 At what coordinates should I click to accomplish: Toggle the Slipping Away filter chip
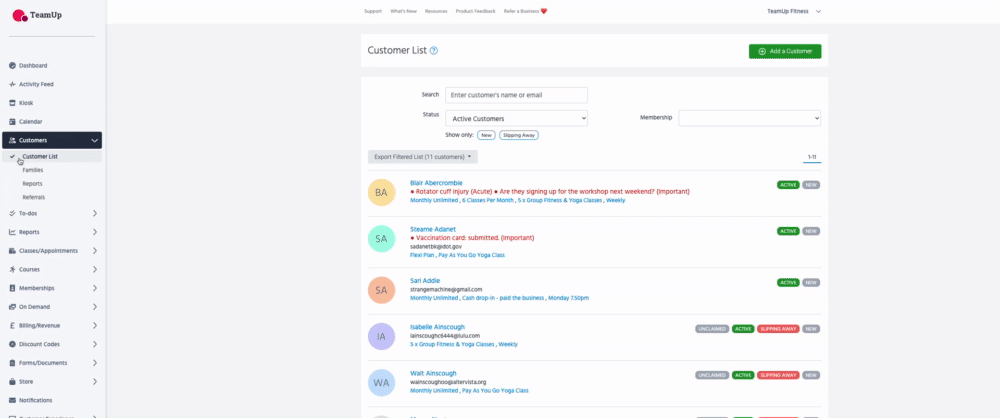point(519,134)
